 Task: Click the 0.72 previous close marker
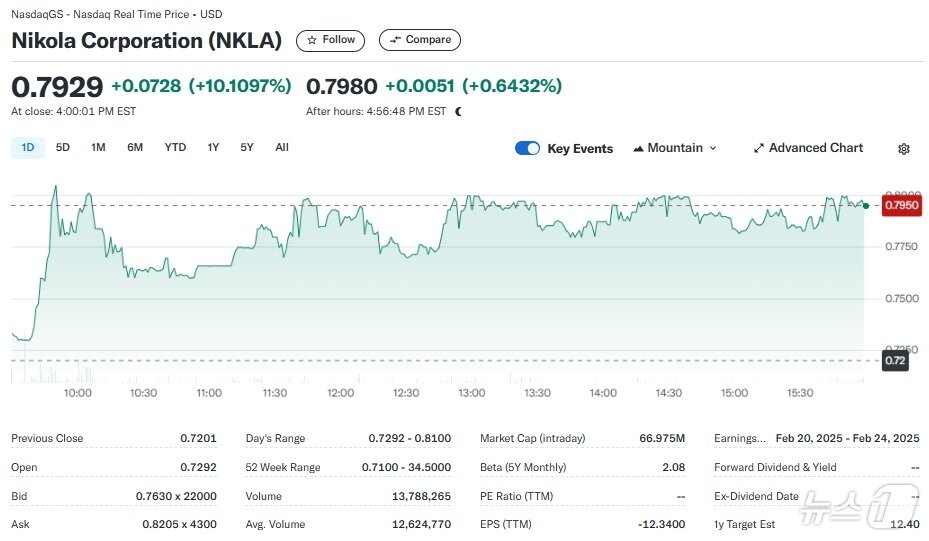pos(895,360)
